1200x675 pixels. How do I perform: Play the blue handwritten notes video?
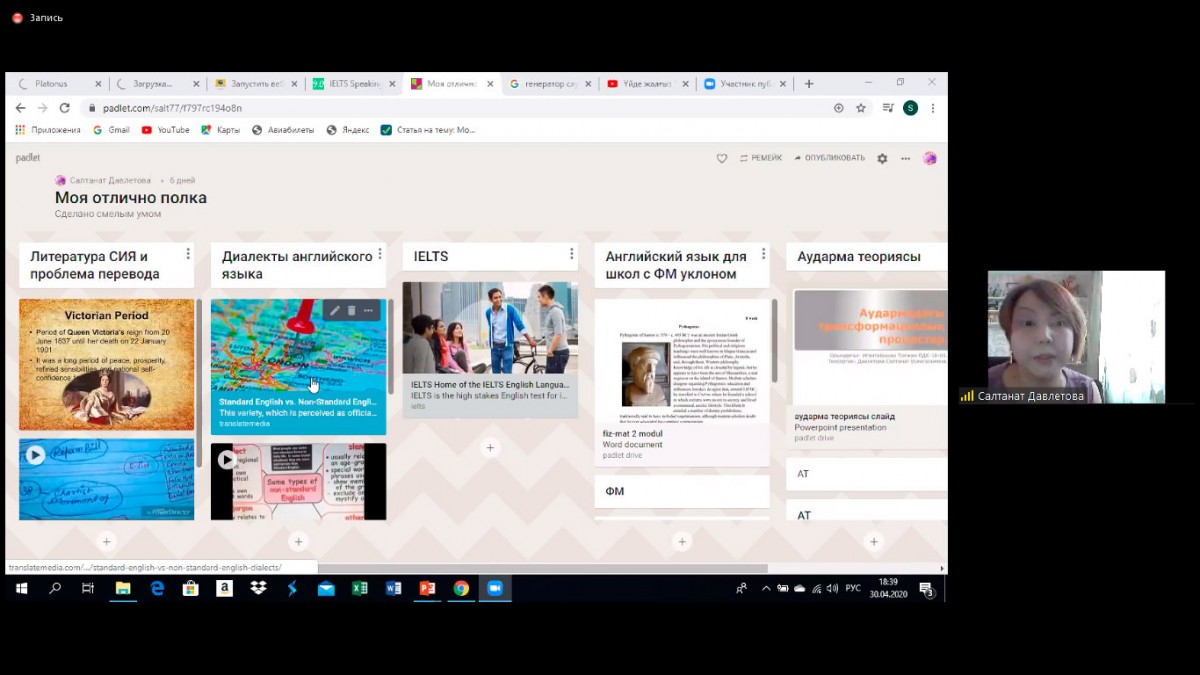tap(35, 455)
